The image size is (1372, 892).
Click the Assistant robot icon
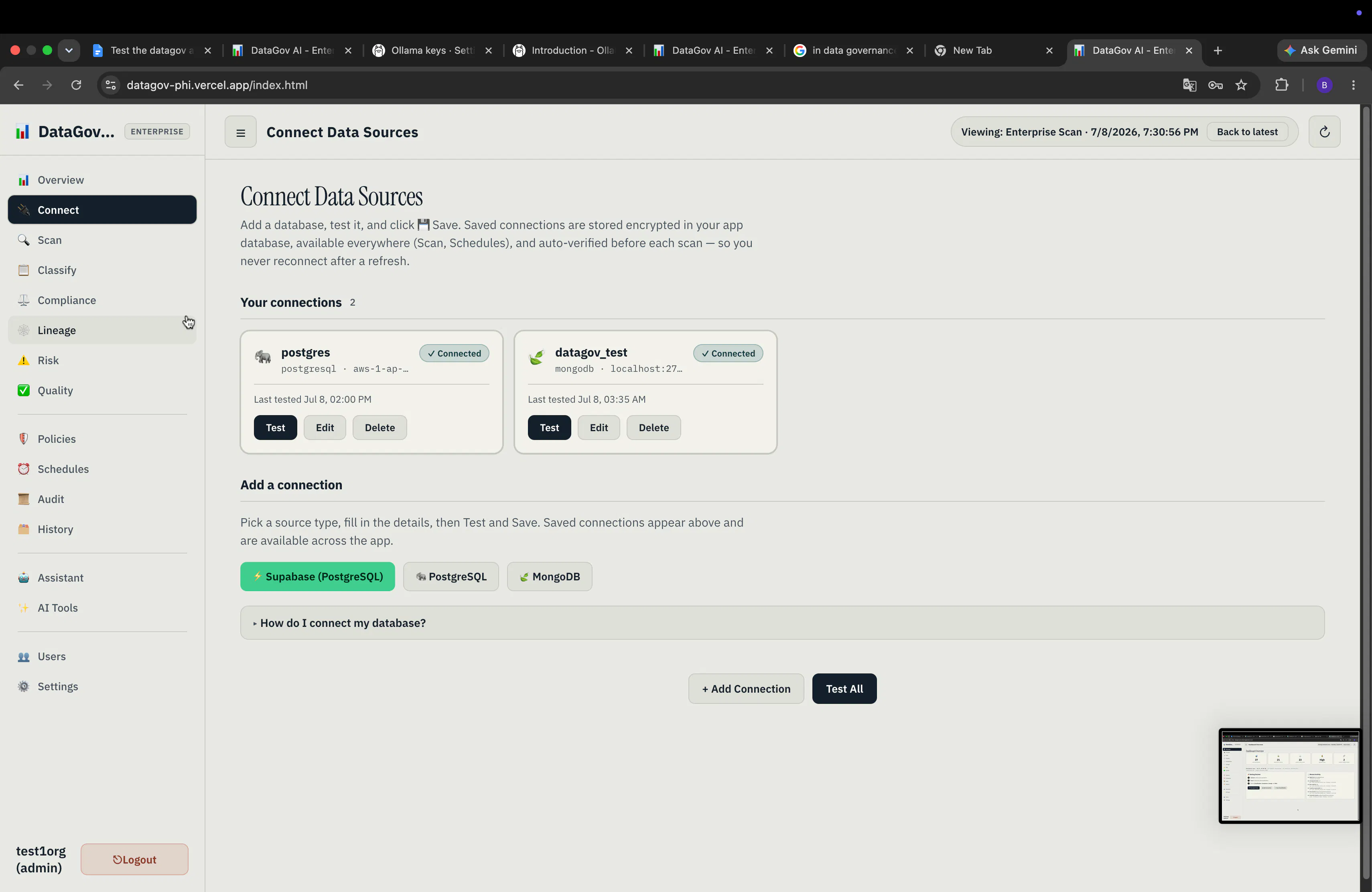pyautogui.click(x=24, y=578)
